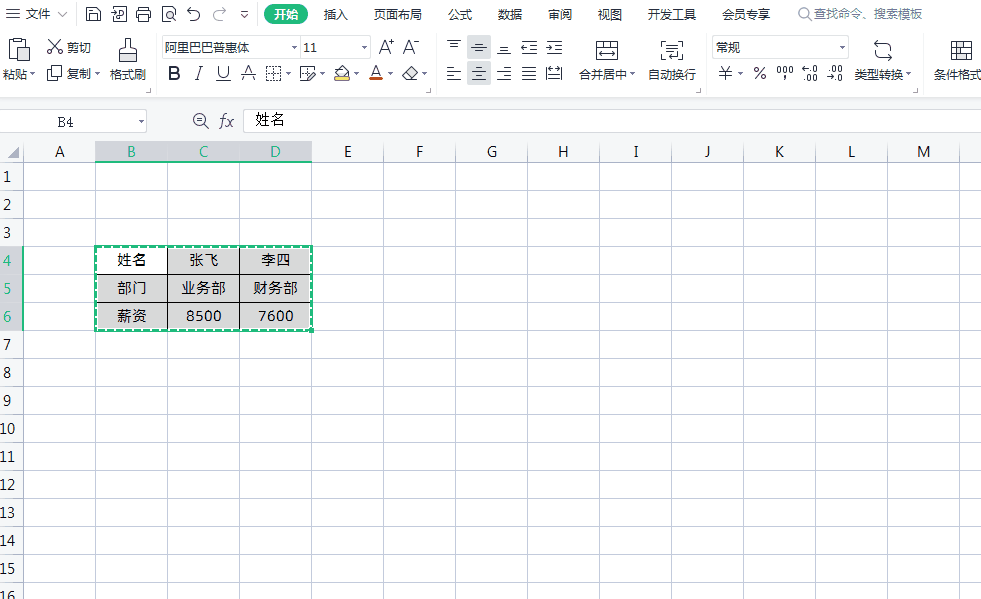The image size is (981, 599).
Task: Apply red font color button
Action: [376, 74]
